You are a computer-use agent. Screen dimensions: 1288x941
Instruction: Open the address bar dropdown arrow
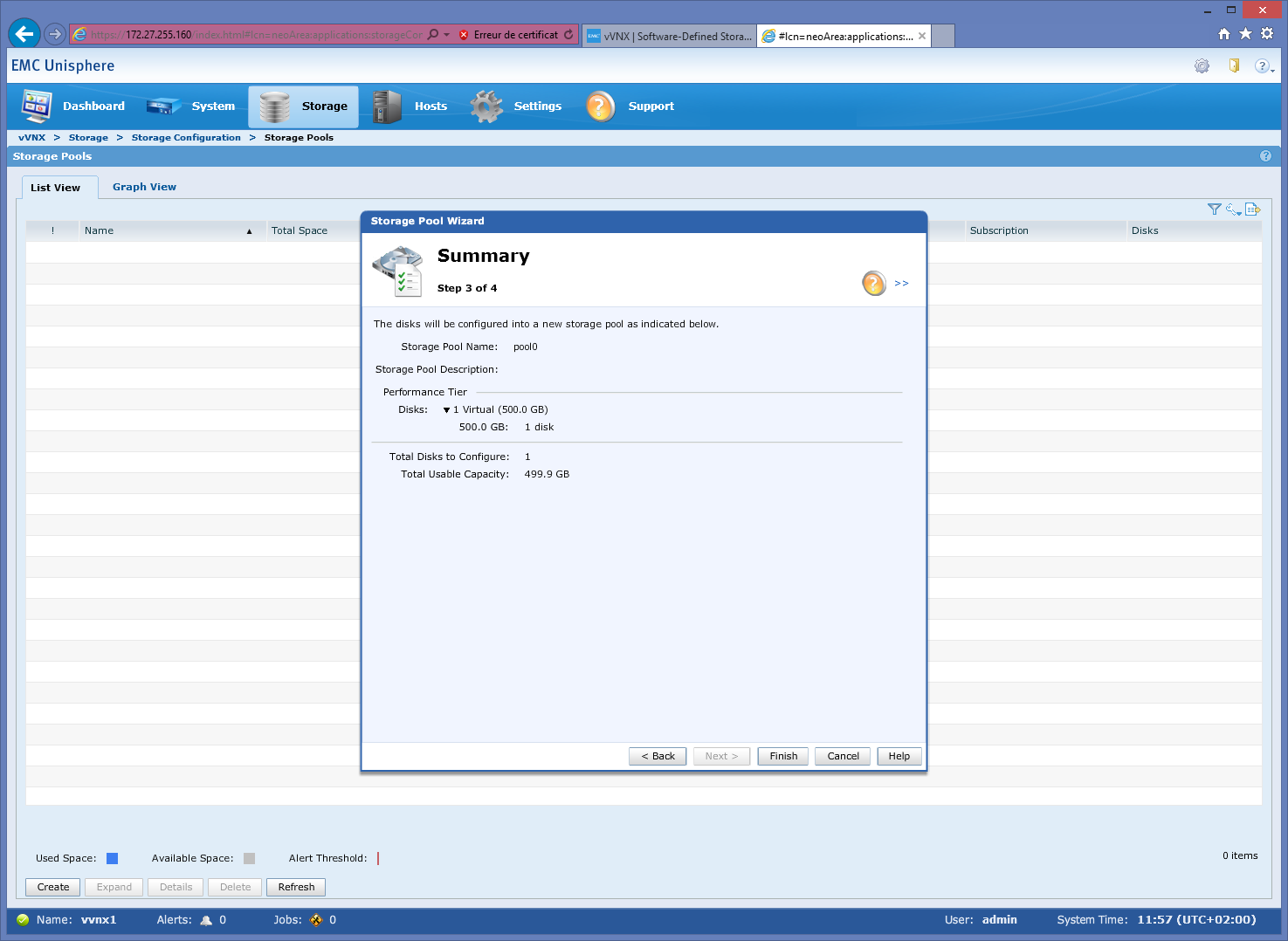[x=447, y=35]
